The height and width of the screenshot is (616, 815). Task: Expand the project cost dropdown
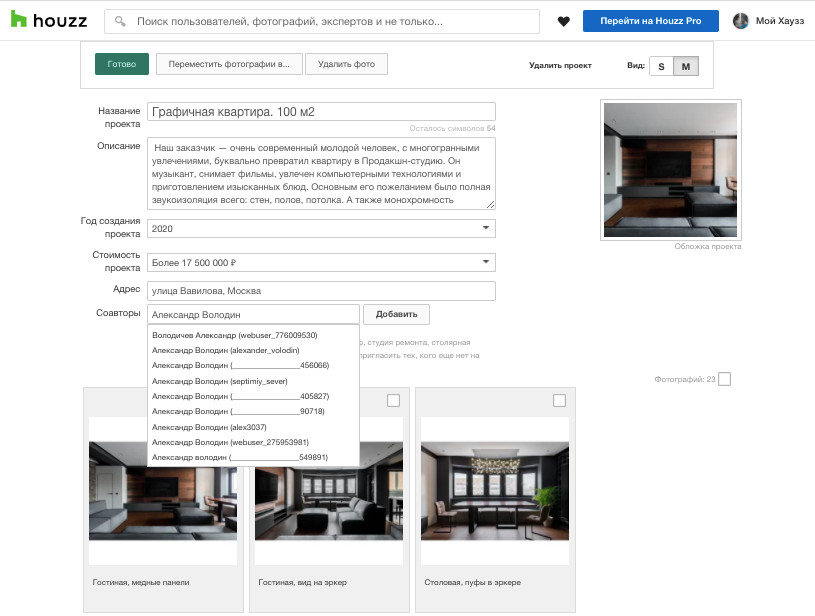[x=321, y=263]
